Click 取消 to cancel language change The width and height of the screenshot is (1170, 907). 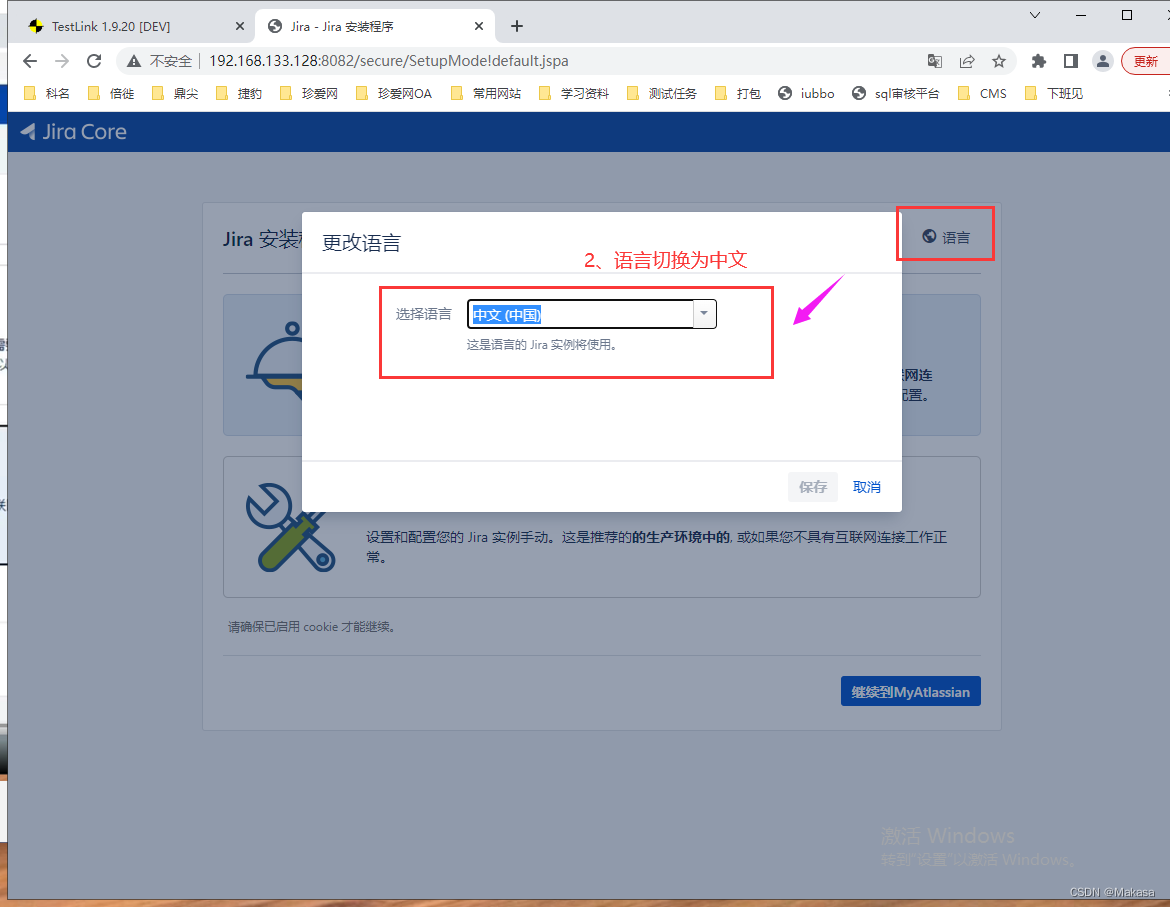tap(866, 487)
